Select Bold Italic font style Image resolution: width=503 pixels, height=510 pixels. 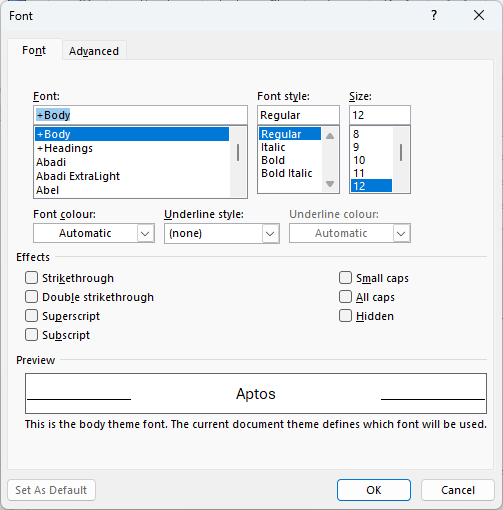coord(290,173)
